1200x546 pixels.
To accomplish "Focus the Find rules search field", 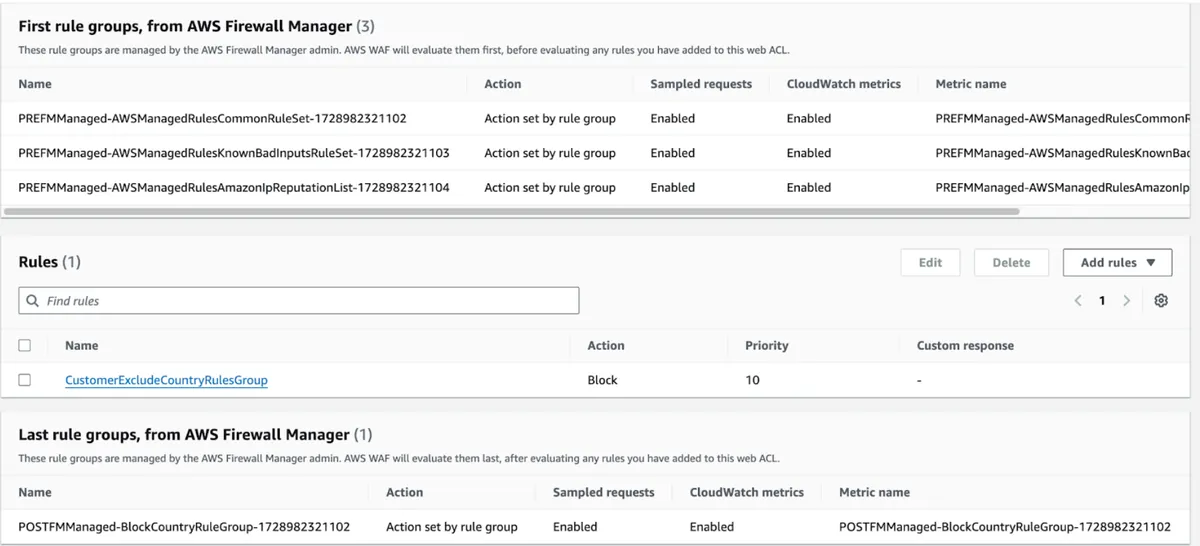I will coord(299,301).
